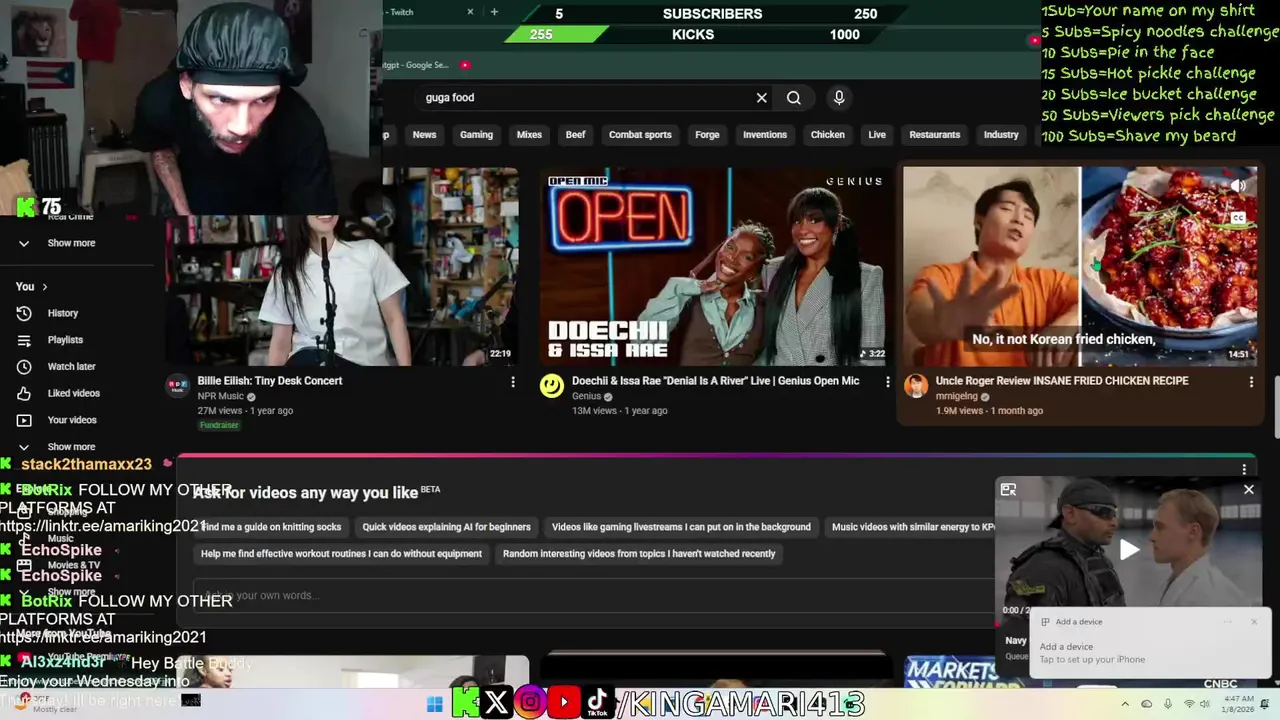Click the magnifier search button
This screenshot has height=720, width=1280.
pos(794,98)
